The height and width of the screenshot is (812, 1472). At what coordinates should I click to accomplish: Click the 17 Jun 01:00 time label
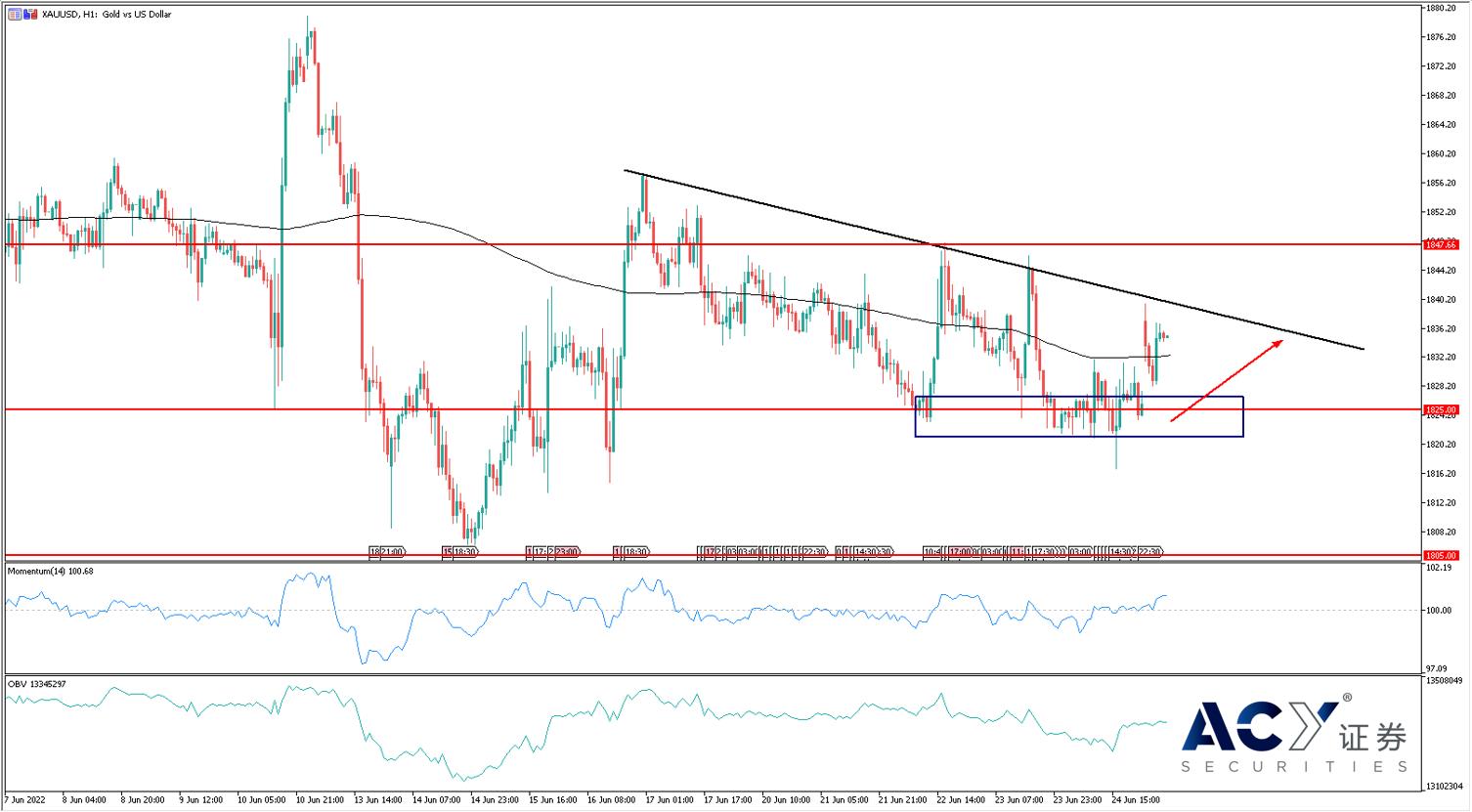point(671,799)
